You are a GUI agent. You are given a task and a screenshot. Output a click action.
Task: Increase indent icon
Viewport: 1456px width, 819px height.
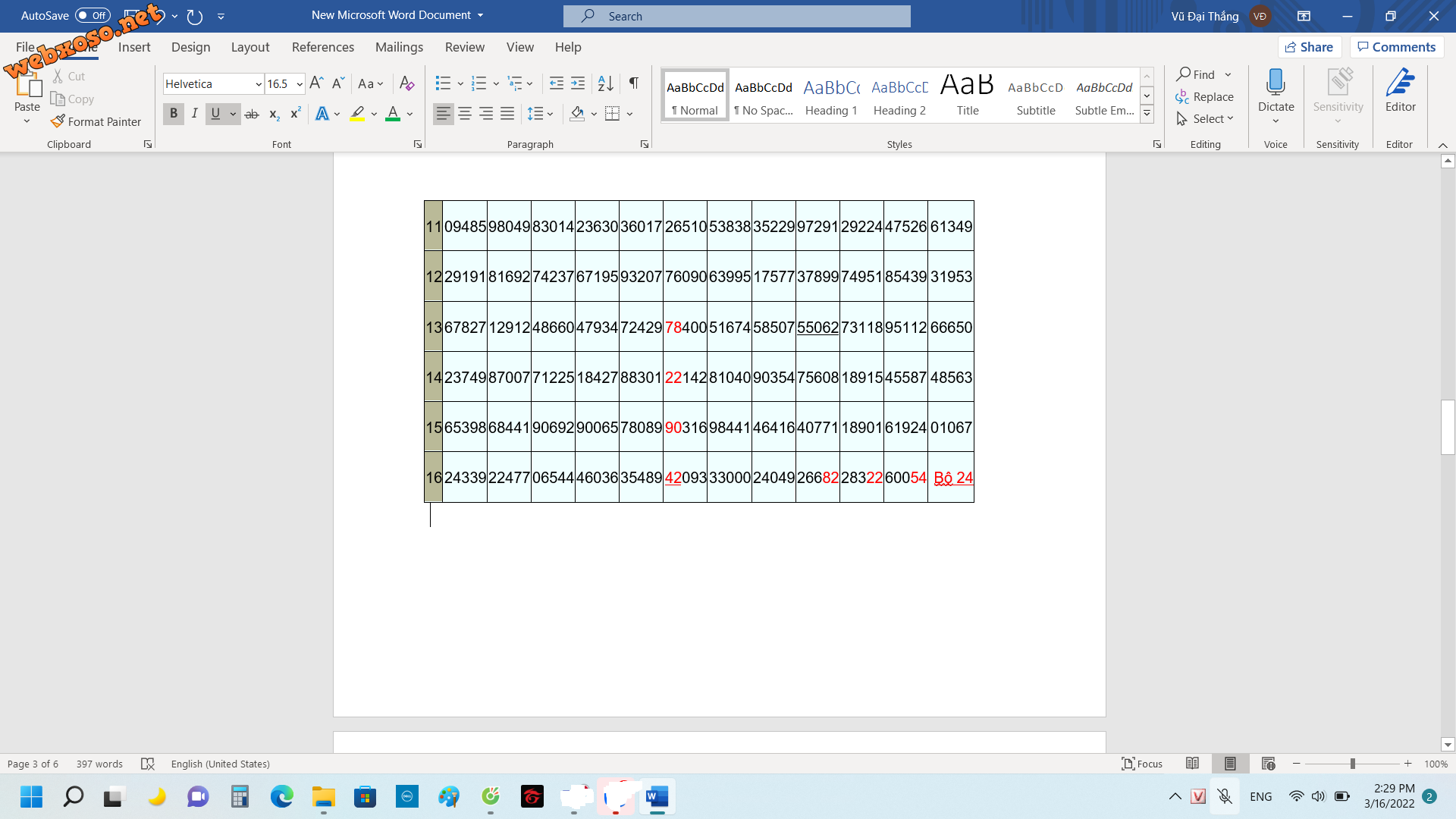click(578, 83)
